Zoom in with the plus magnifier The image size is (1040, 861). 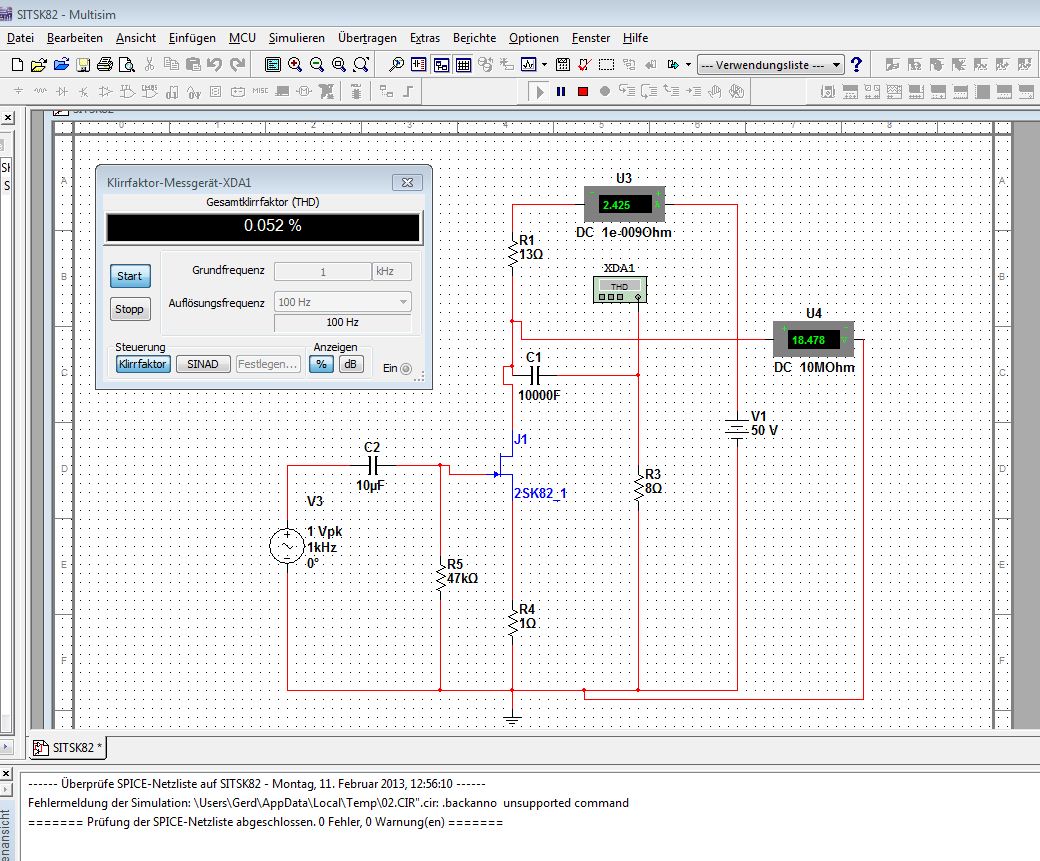(x=294, y=64)
